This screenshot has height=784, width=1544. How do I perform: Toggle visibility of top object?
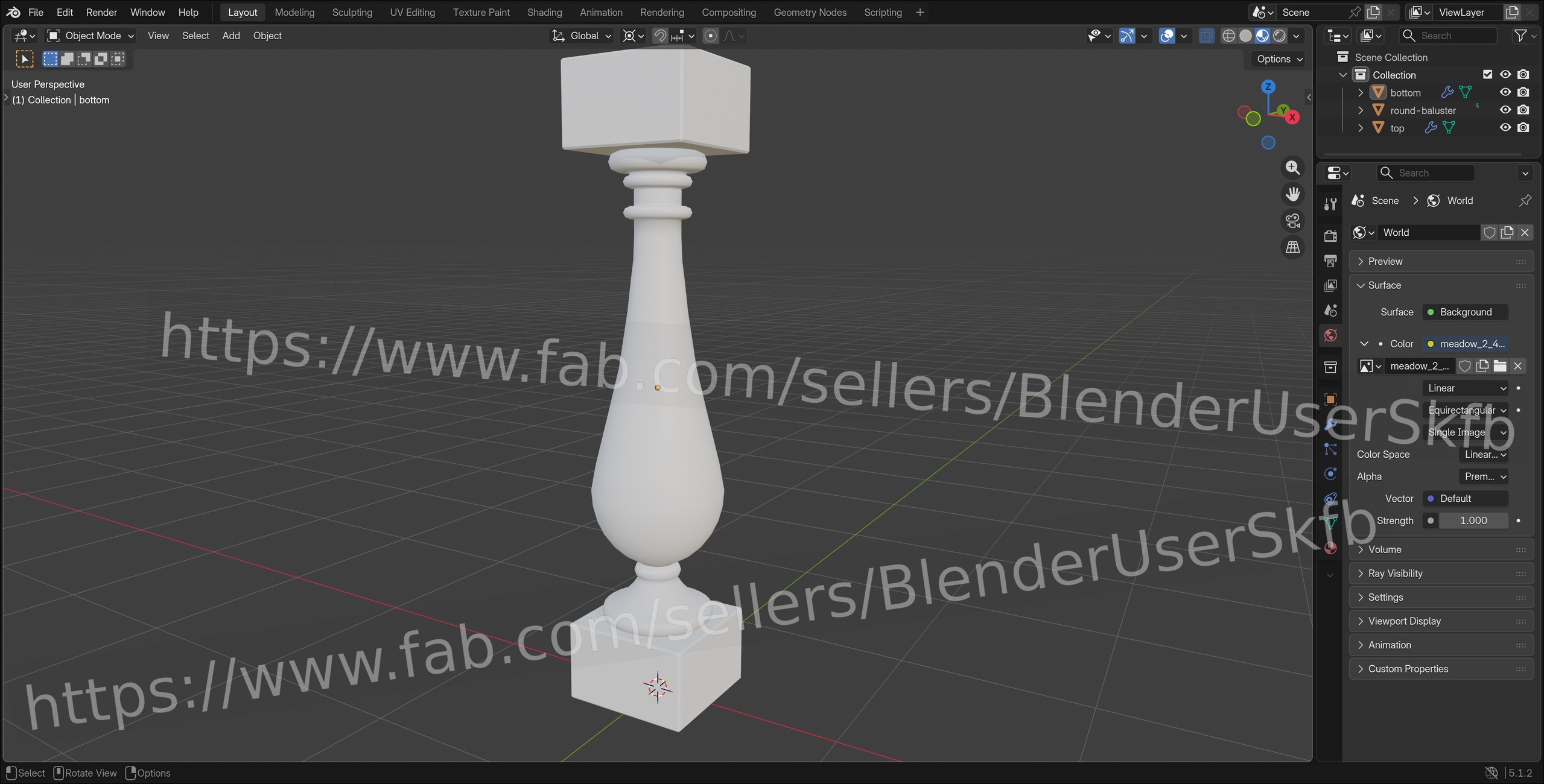1505,127
